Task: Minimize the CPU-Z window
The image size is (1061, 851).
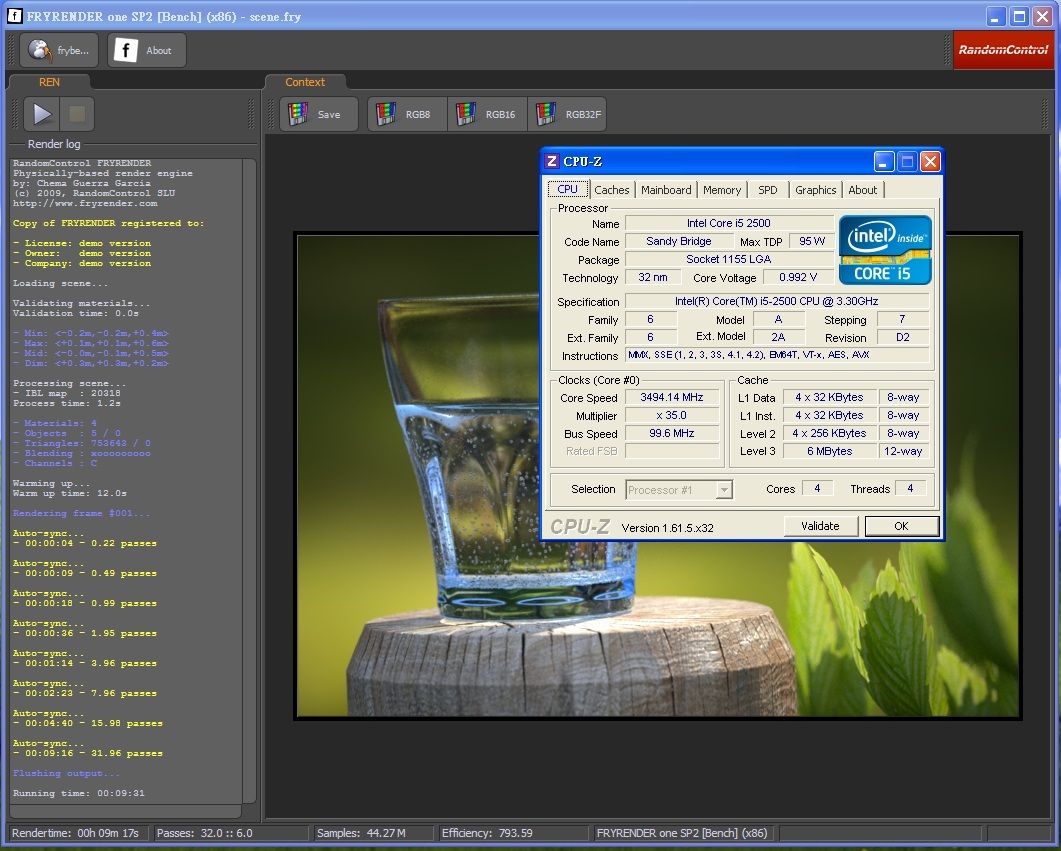Action: 883,162
